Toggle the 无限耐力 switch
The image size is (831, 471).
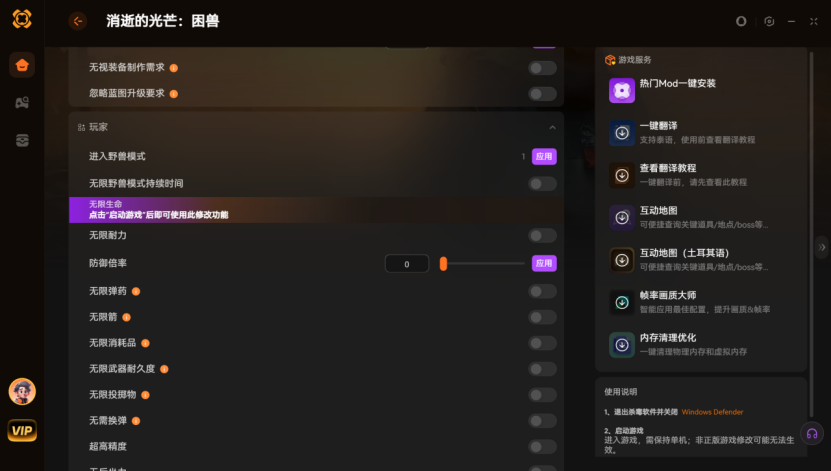pyautogui.click(x=542, y=236)
